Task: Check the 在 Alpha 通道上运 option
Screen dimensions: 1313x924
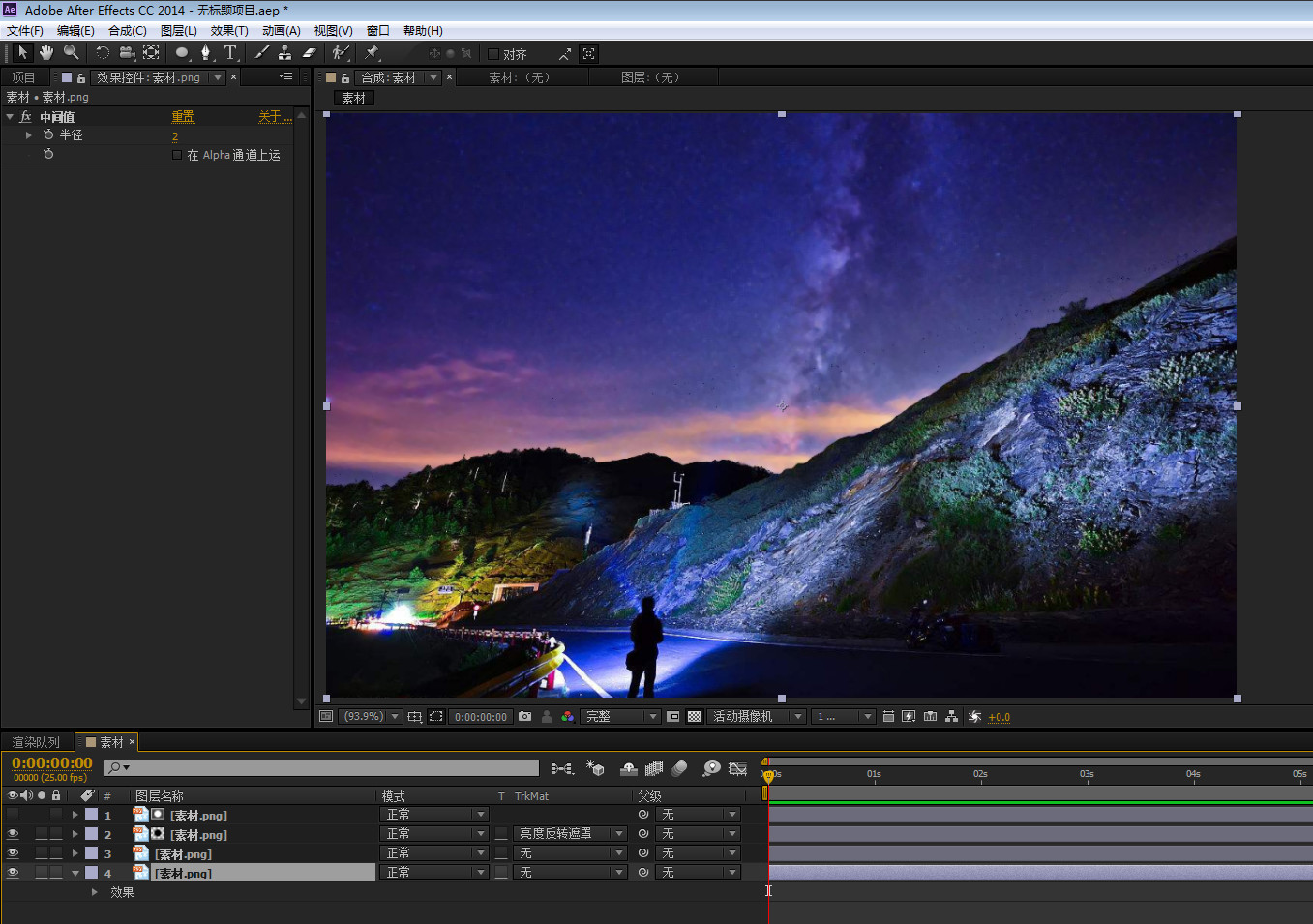Action: pos(177,155)
